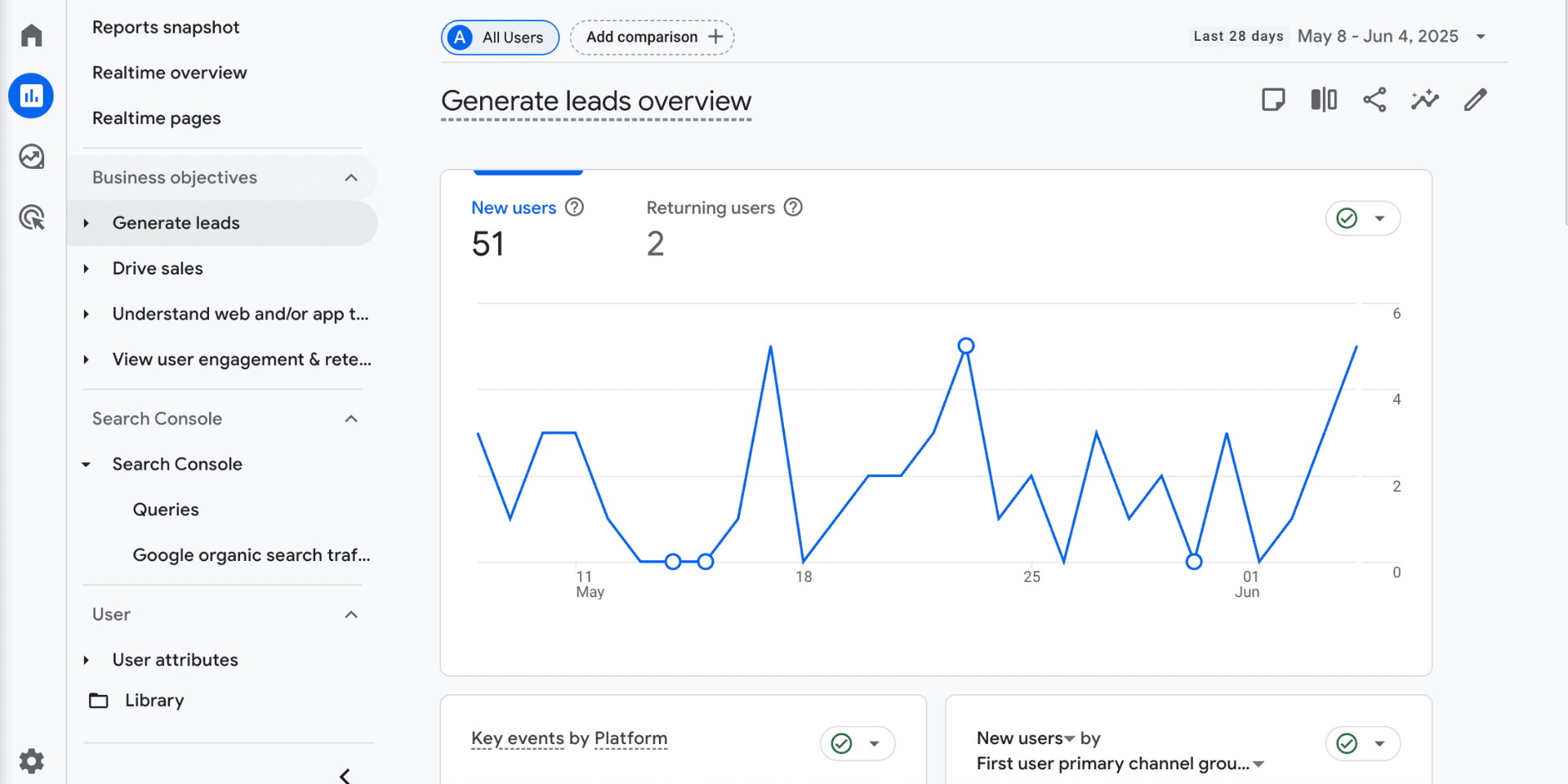1568x784 pixels.
Task: Open the Admin settings gear
Action: pos(31,760)
